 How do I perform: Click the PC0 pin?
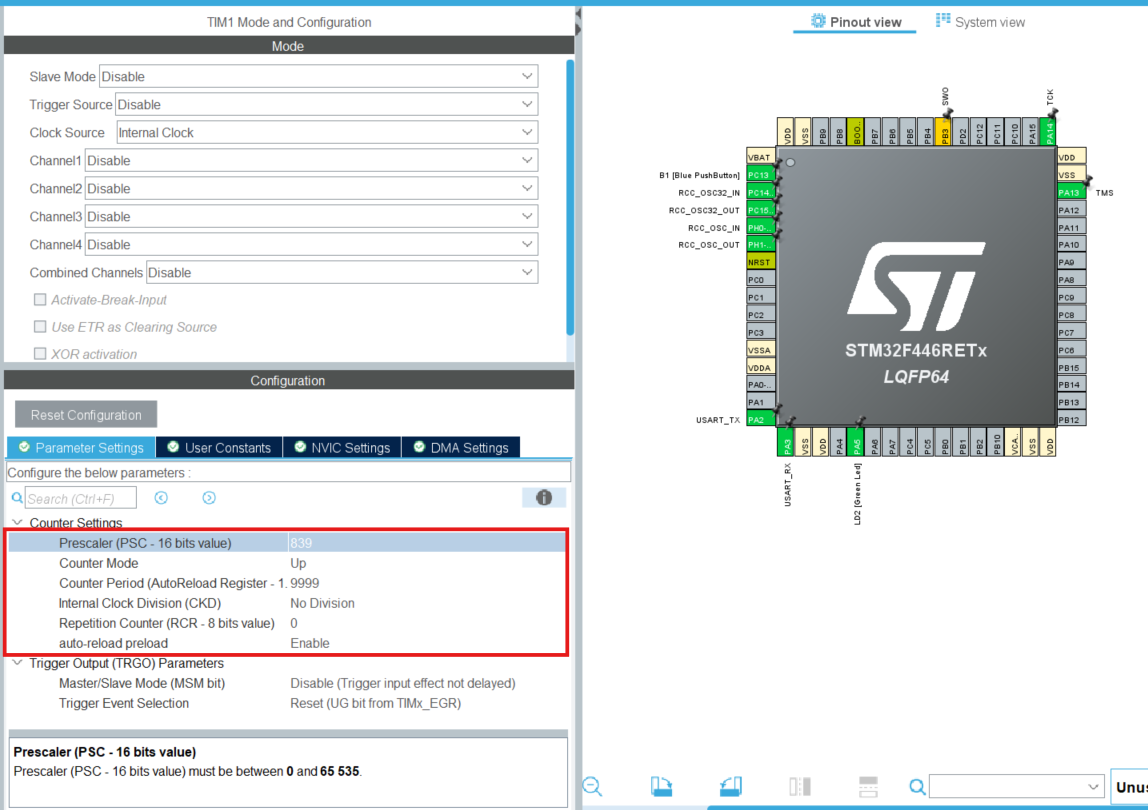pyautogui.click(x=760, y=280)
